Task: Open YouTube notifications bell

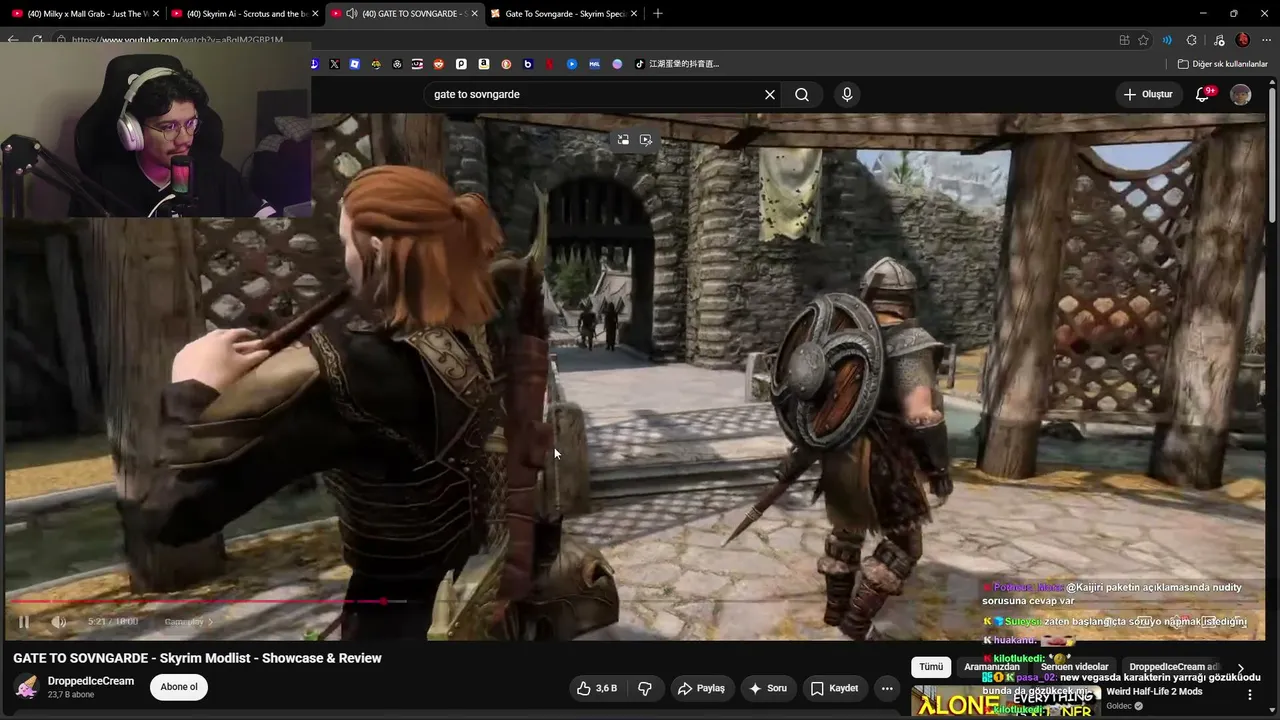Action: [1203, 95]
